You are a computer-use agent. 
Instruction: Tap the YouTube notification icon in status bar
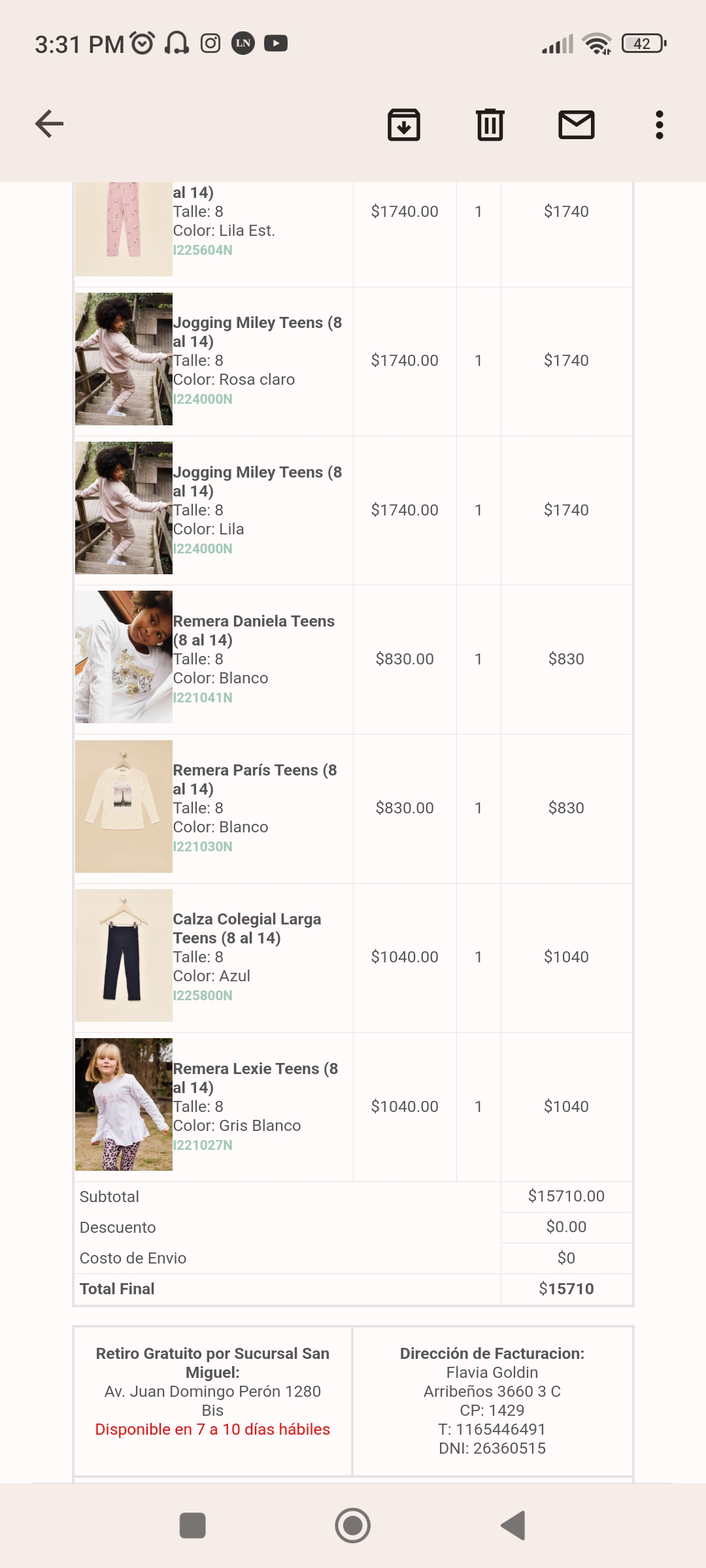pos(276,44)
